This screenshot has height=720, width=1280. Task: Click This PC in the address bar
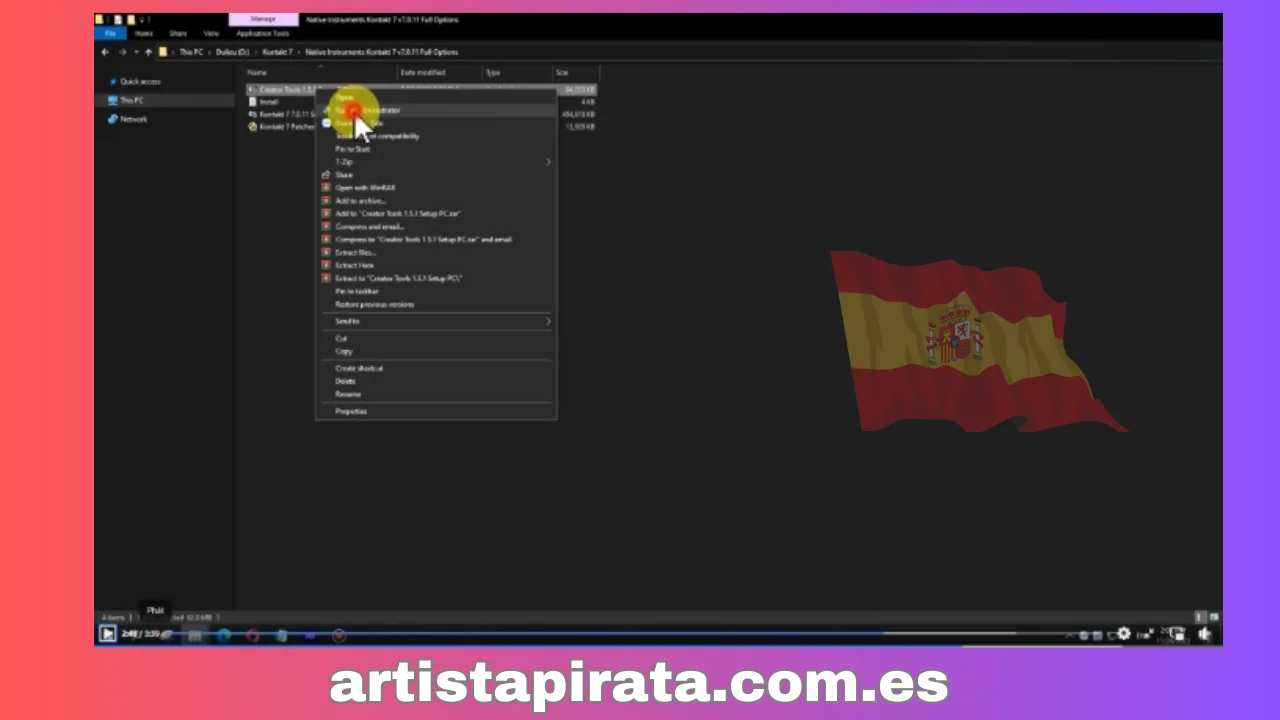pyautogui.click(x=191, y=52)
